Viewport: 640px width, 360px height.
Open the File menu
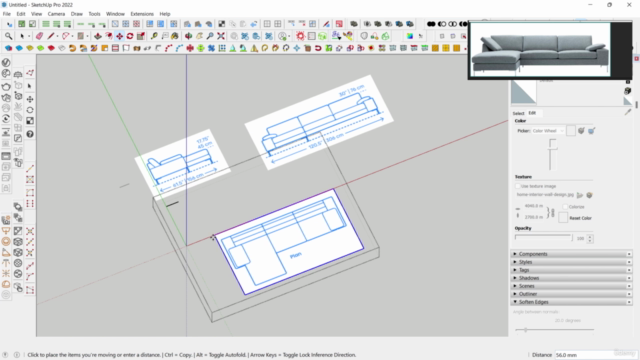(x=7, y=14)
